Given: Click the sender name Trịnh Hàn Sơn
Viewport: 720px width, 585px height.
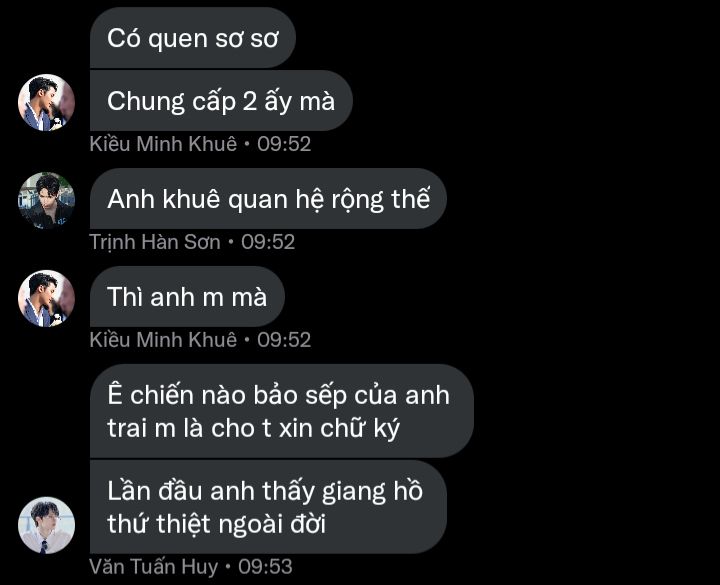Looking at the screenshot, I should 155,242.
